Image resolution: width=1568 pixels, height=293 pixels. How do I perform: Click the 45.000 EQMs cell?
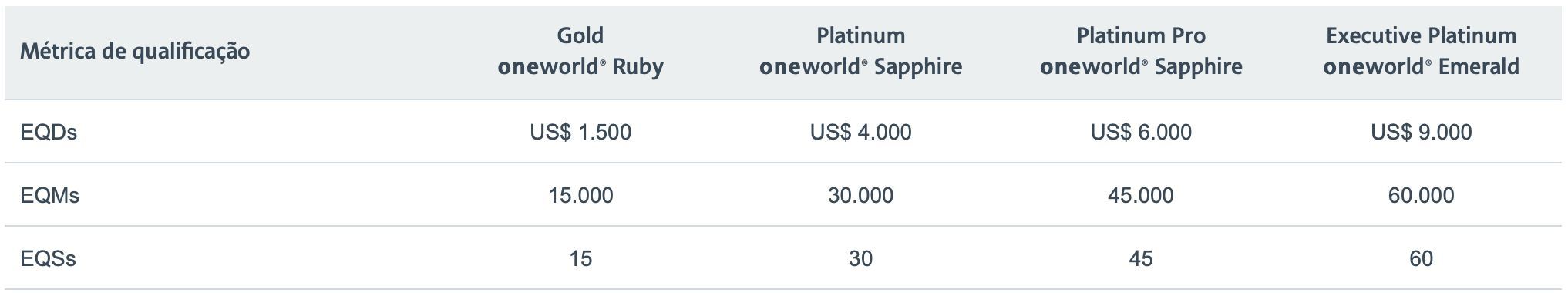[x=1141, y=196]
